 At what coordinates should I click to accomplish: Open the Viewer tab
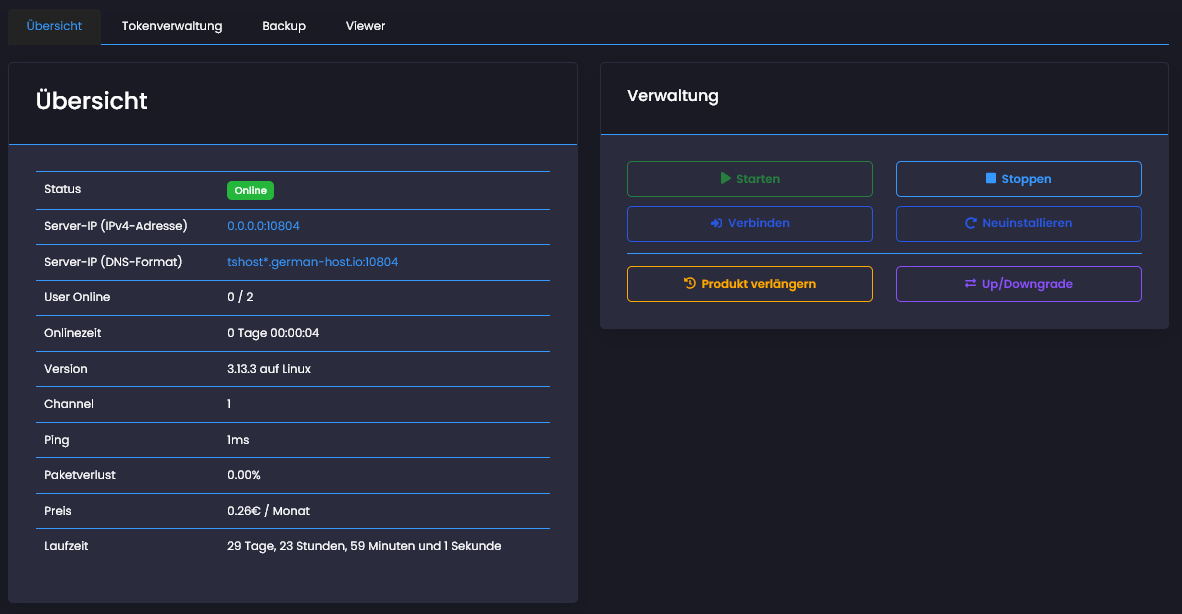pos(365,26)
